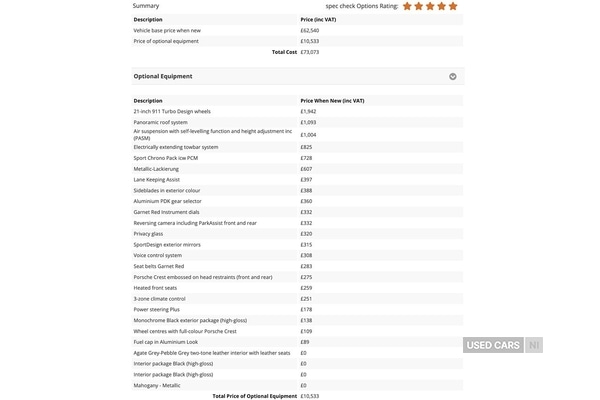The width and height of the screenshot is (600, 400).
Task: Click the Optional Equipment section header
Action: coord(163,76)
